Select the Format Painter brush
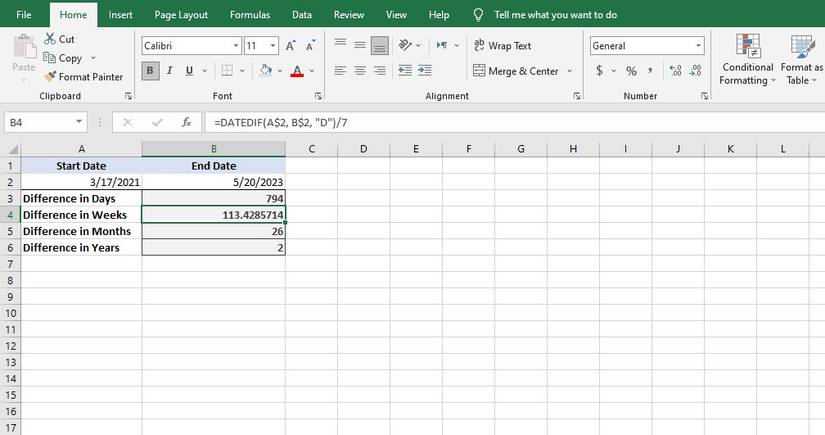 tap(49, 77)
